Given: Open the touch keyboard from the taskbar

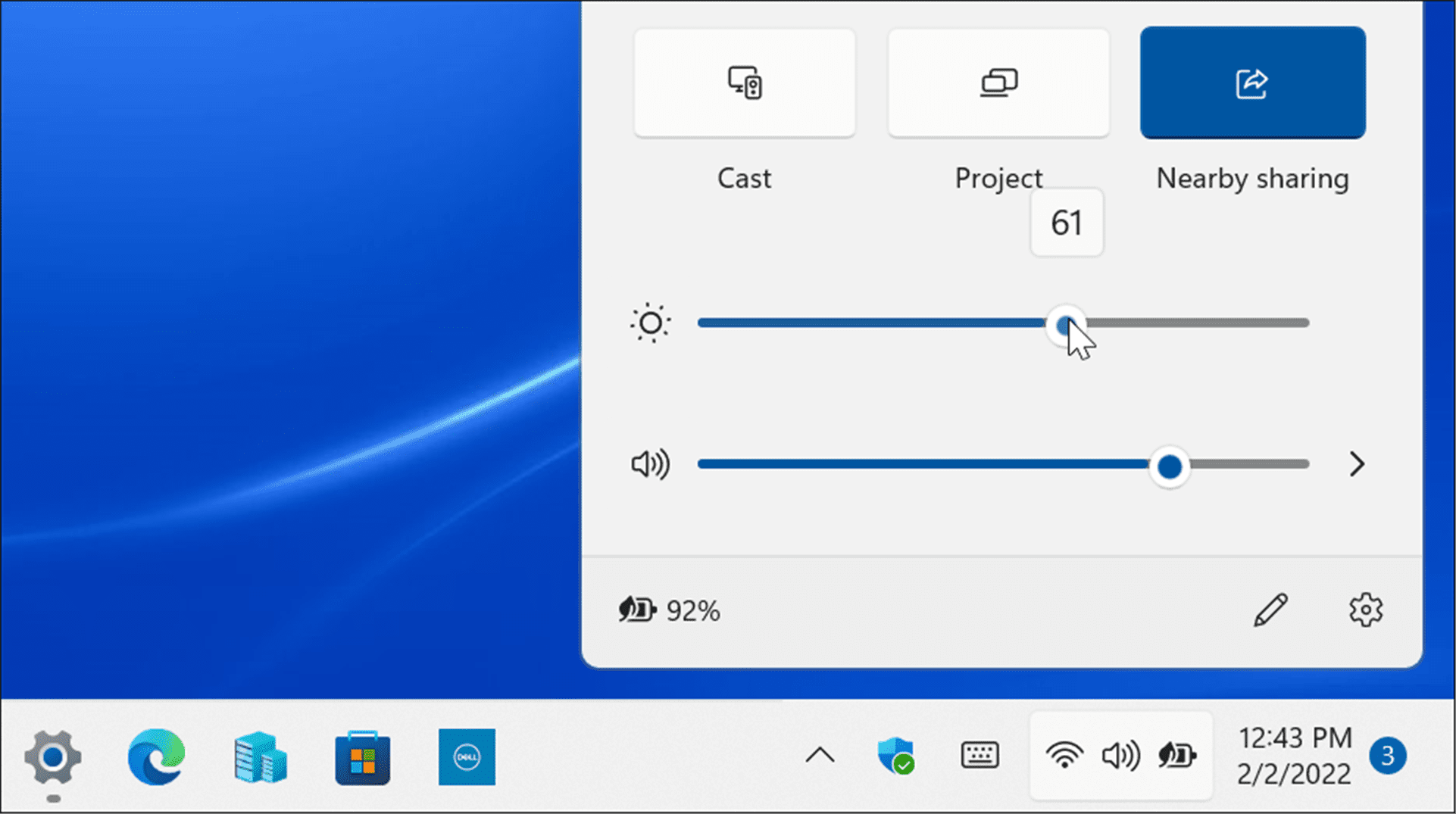Looking at the screenshot, I should 979,756.
